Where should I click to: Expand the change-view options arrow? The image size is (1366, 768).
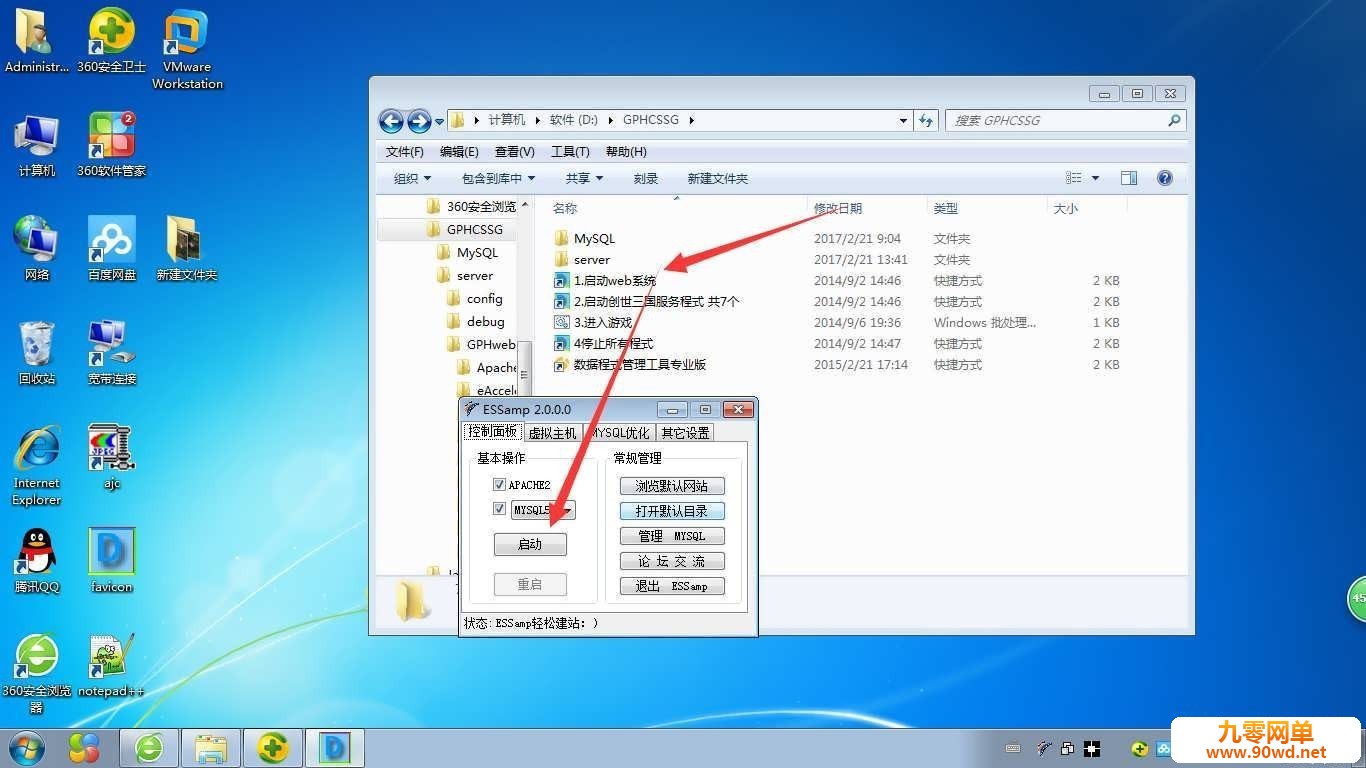pos(1095,178)
